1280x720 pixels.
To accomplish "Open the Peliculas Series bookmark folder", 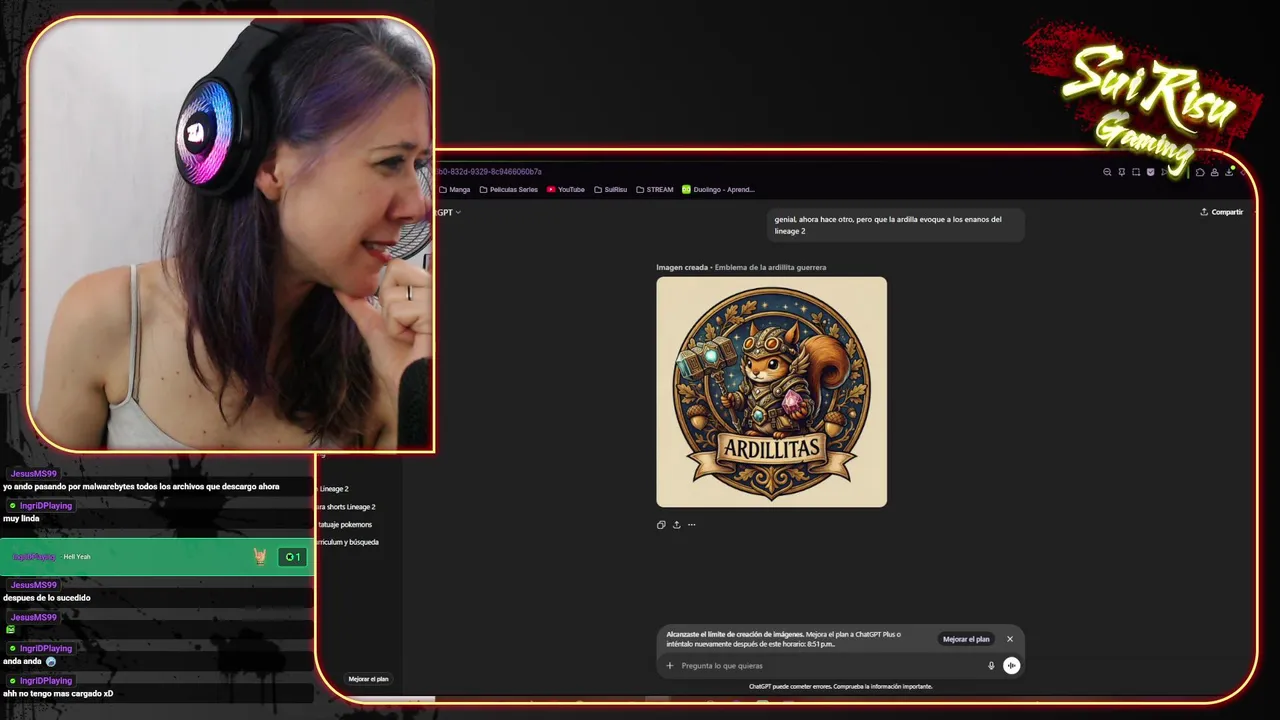I will tap(508, 189).
